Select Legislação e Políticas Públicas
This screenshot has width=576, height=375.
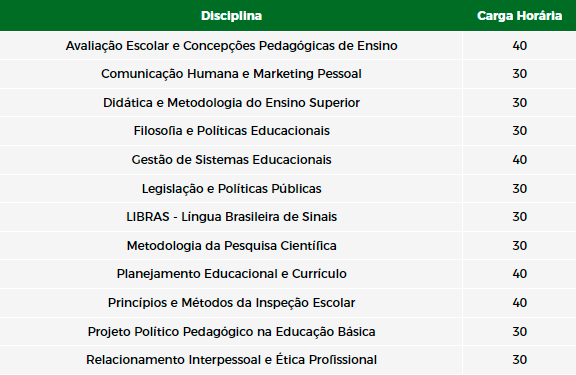click(231, 188)
